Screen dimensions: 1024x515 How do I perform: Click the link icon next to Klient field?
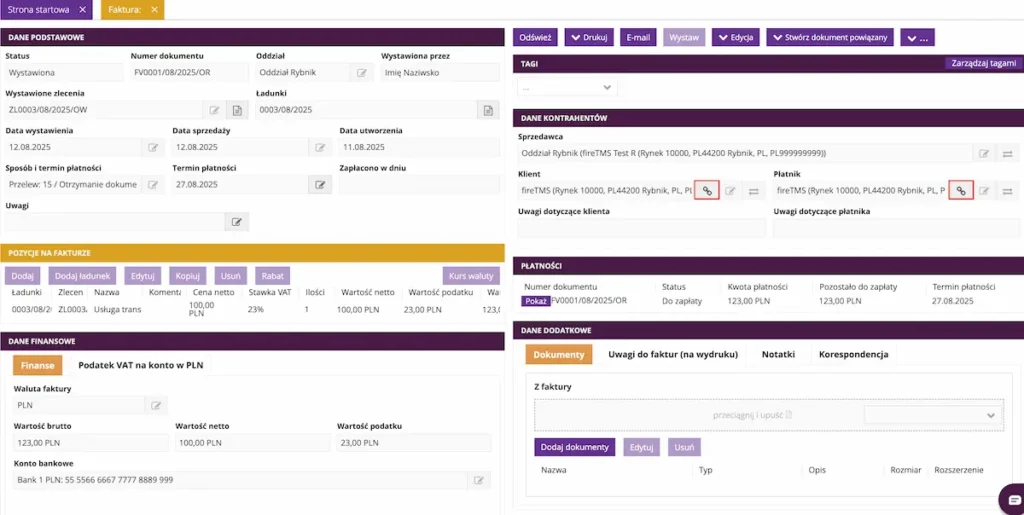[707, 191]
